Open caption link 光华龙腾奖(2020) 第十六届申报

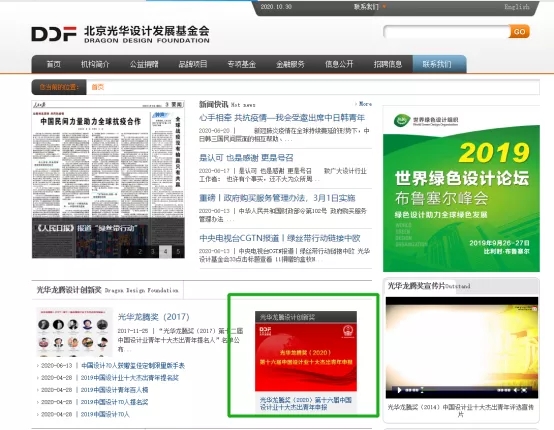click(x=306, y=404)
